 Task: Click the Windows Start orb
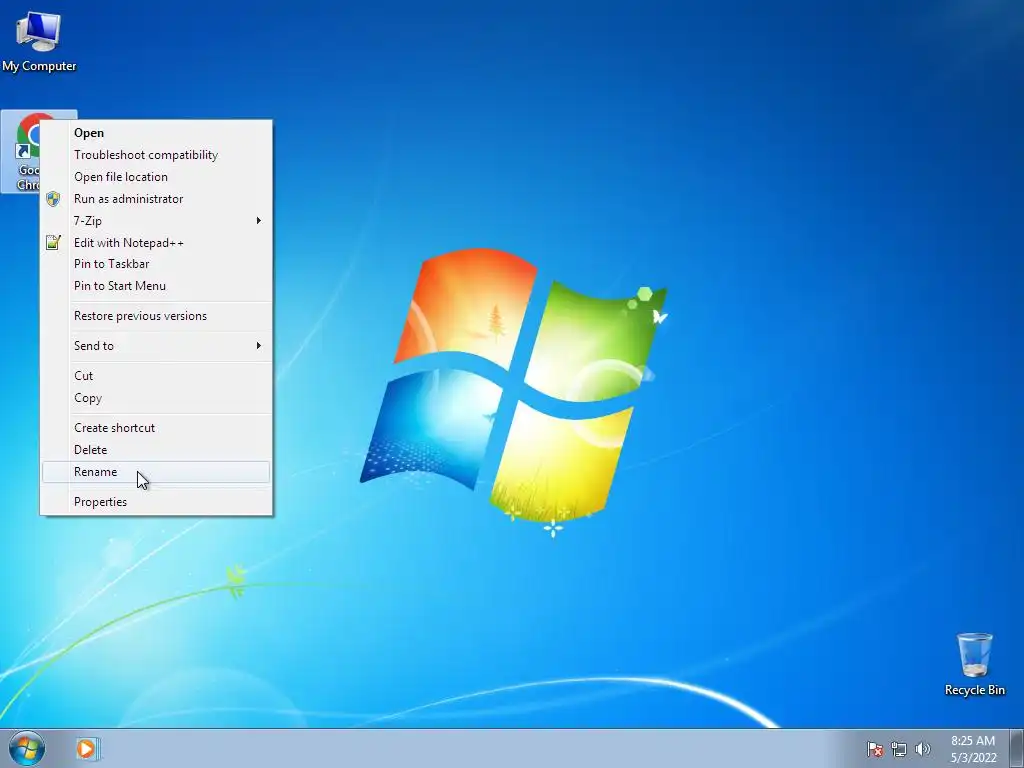coord(27,748)
